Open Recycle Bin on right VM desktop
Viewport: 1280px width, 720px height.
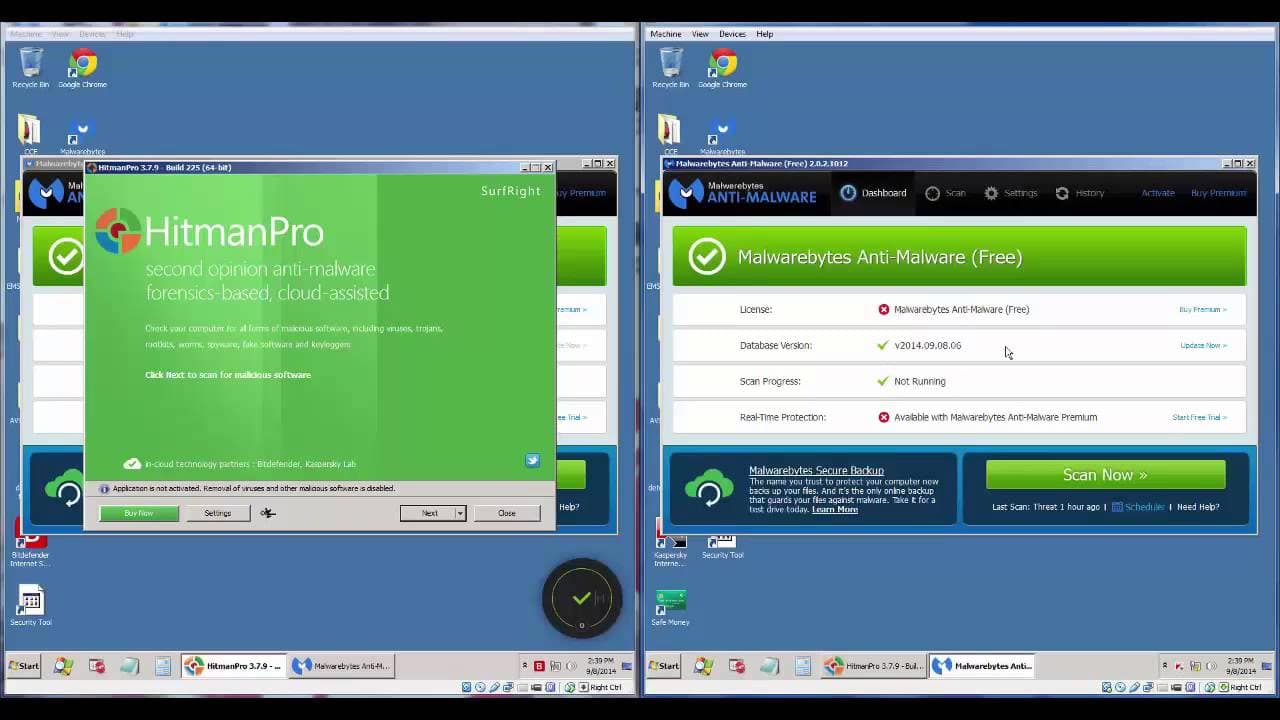coord(670,68)
